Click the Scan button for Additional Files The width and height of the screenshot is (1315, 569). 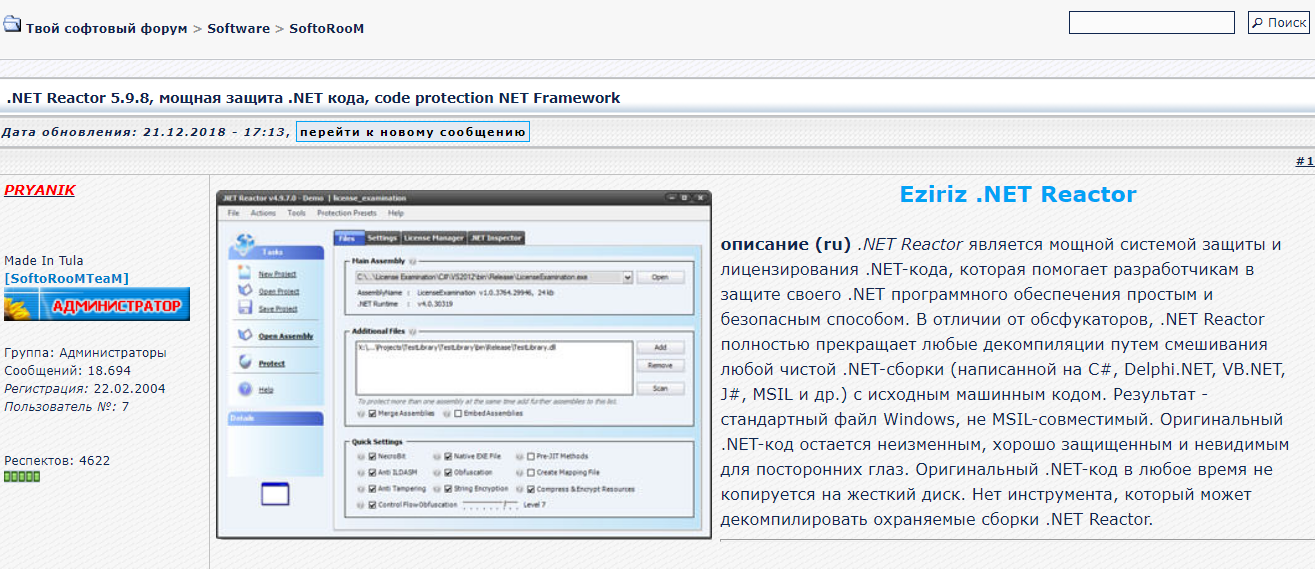tap(660, 388)
